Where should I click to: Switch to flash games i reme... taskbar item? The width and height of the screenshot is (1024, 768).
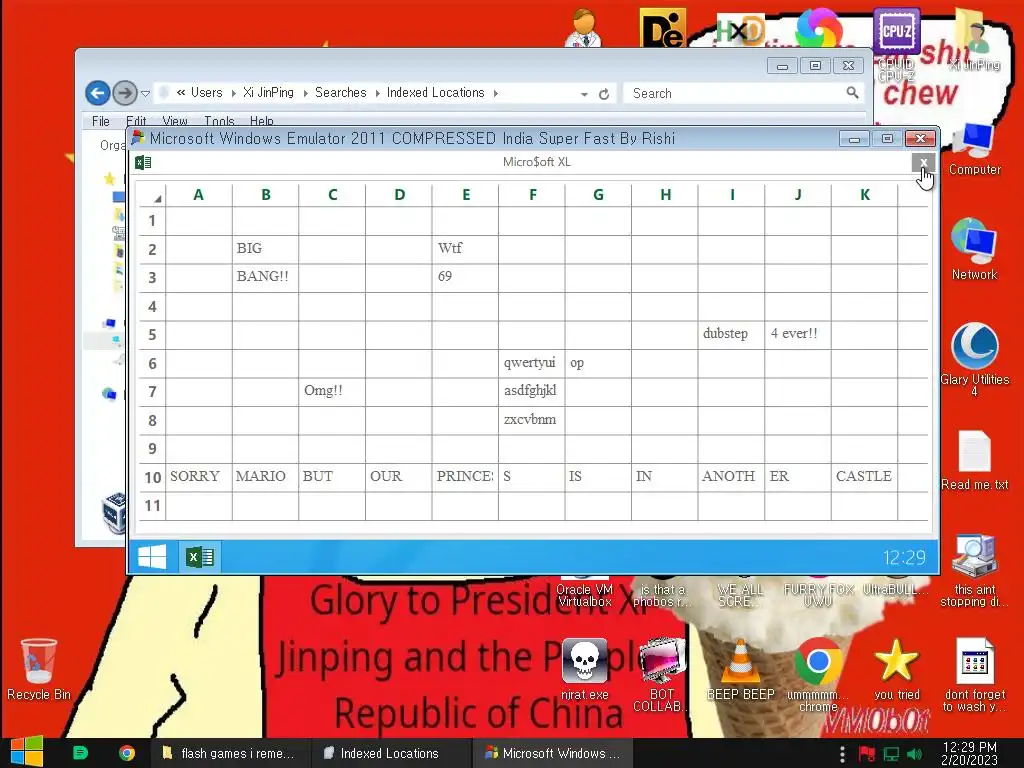[229, 753]
